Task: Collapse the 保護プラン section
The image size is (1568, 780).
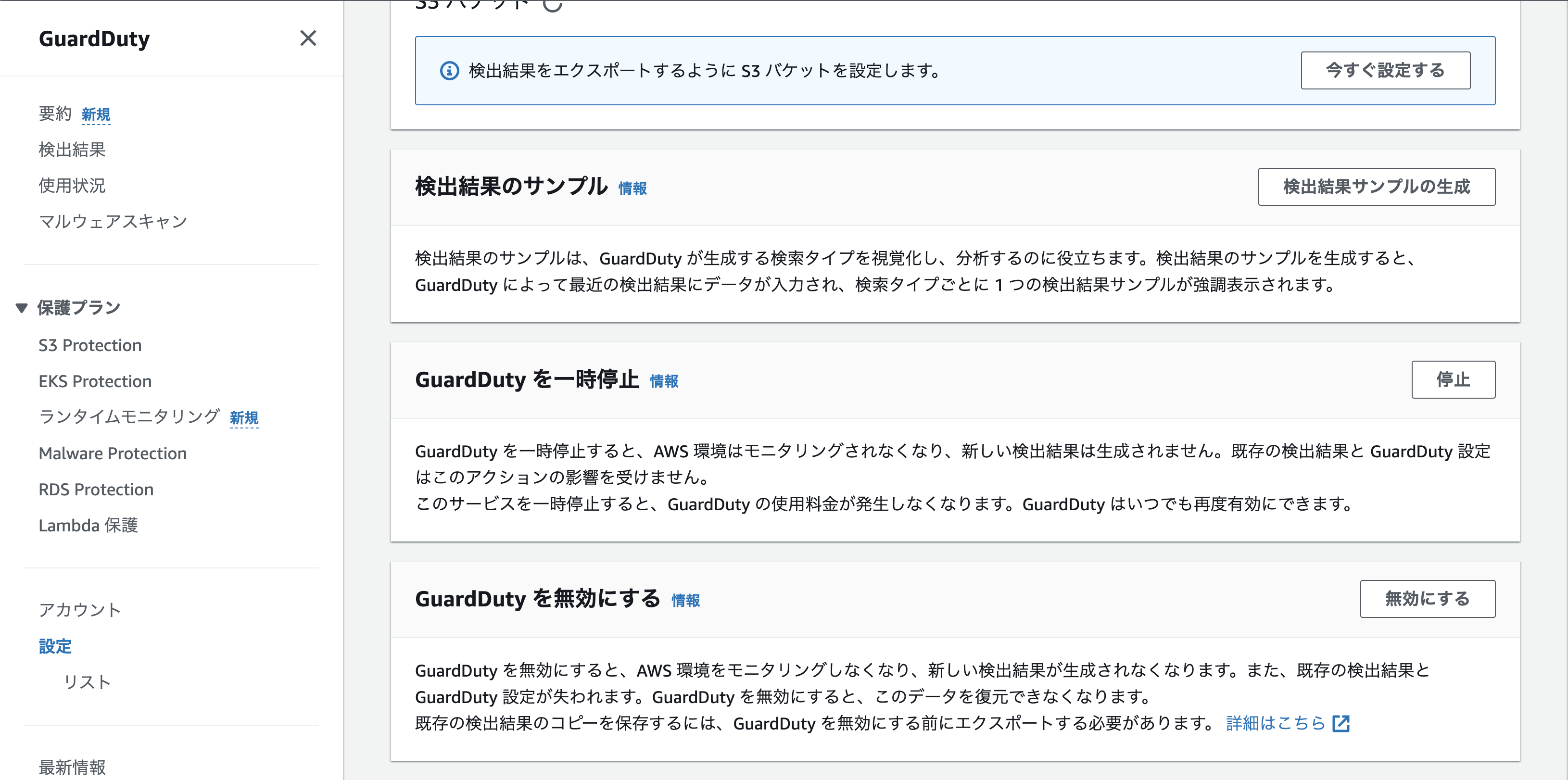Action: tap(22, 308)
